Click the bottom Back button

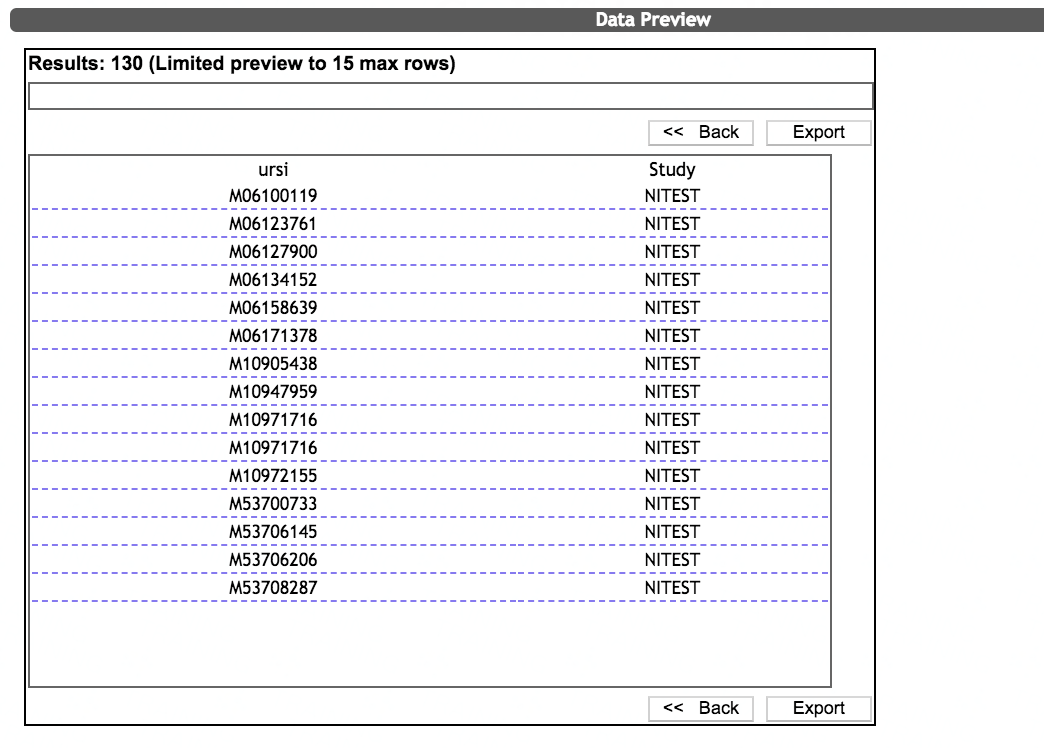click(x=700, y=708)
